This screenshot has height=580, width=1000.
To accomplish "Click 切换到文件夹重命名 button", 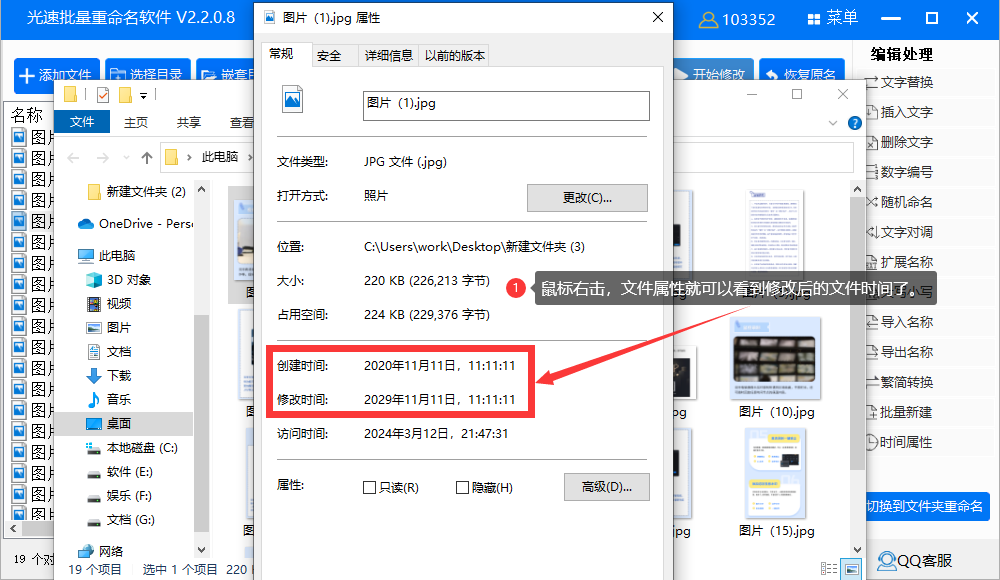I will point(927,507).
